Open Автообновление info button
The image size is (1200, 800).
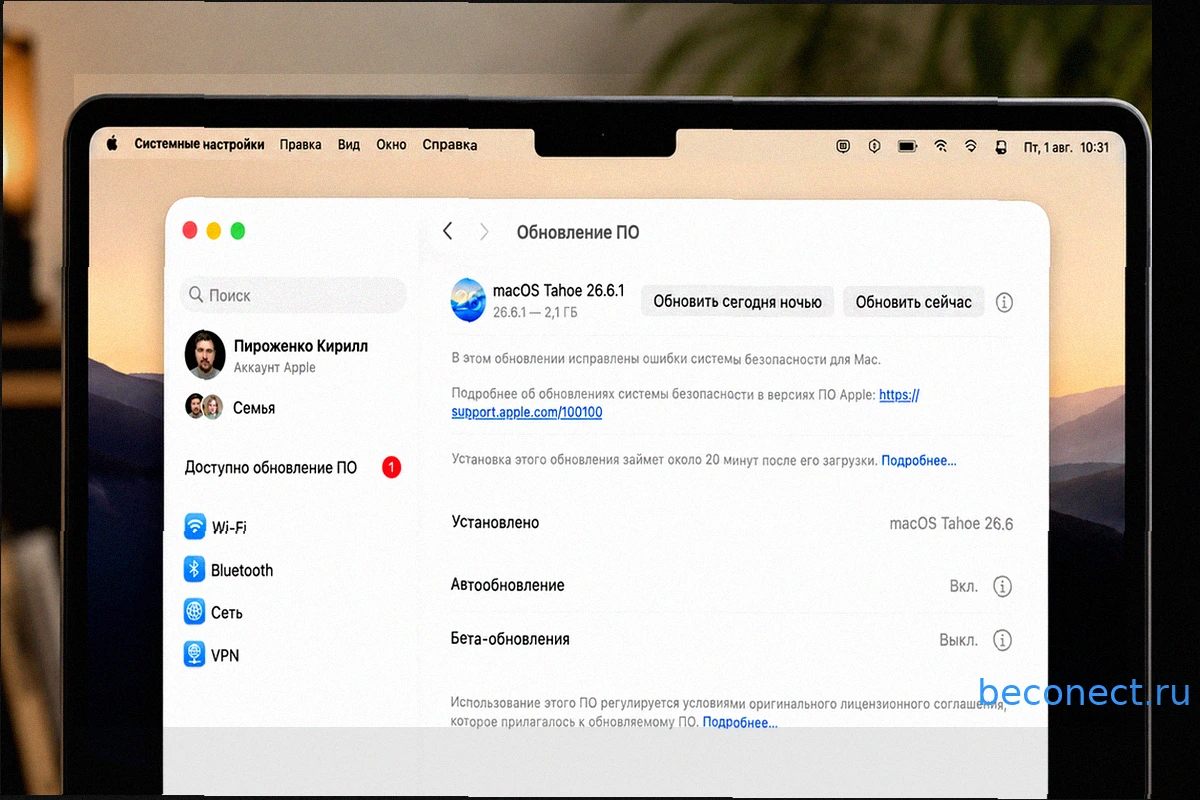1003,586
